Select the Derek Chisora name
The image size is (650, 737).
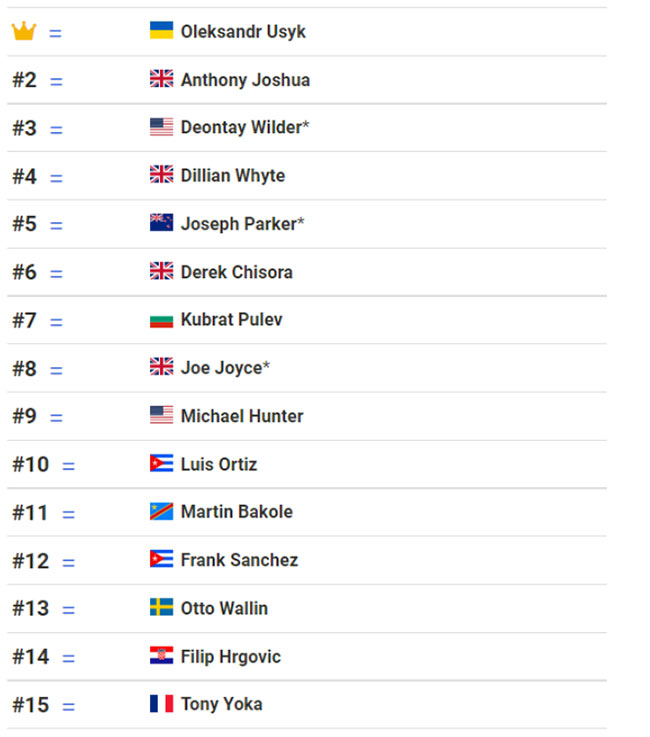(237, 272)
